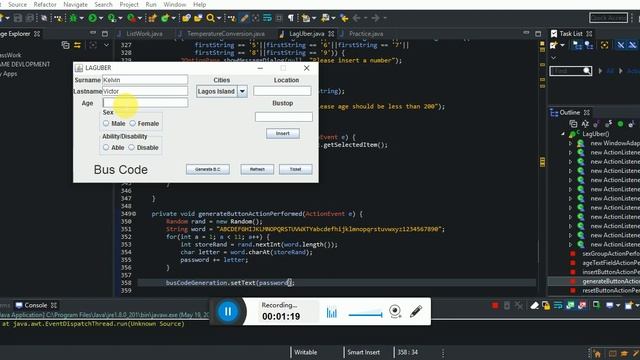Toggle Hide Fields icon in Outline
The width and height of the screenshot is (640, 360).
pyautogui.click(x=597, y=124)
